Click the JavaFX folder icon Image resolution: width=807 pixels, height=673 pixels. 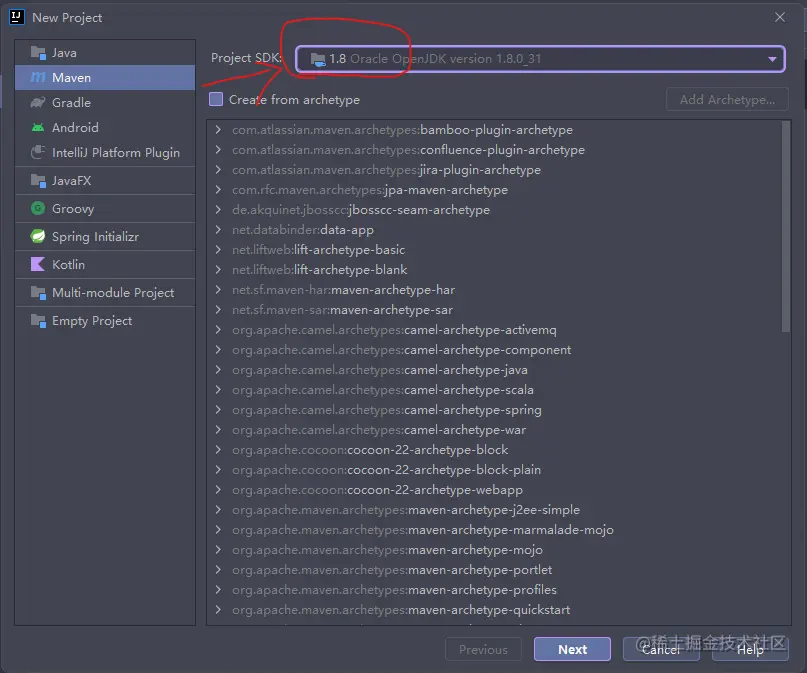pos(38,181)
